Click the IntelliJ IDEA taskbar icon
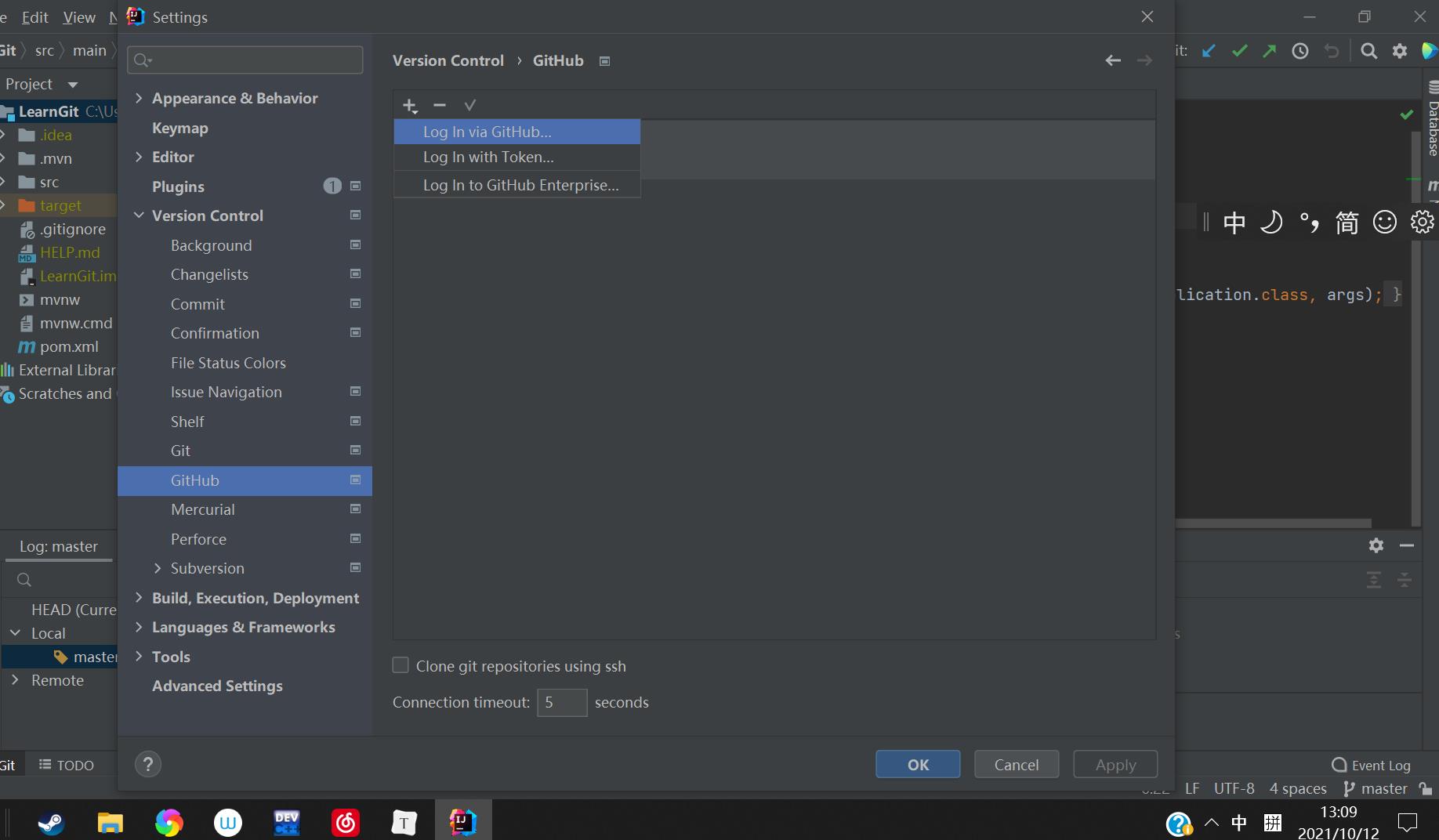This screenshot has width=1439, height=840. tap(463, 820)
